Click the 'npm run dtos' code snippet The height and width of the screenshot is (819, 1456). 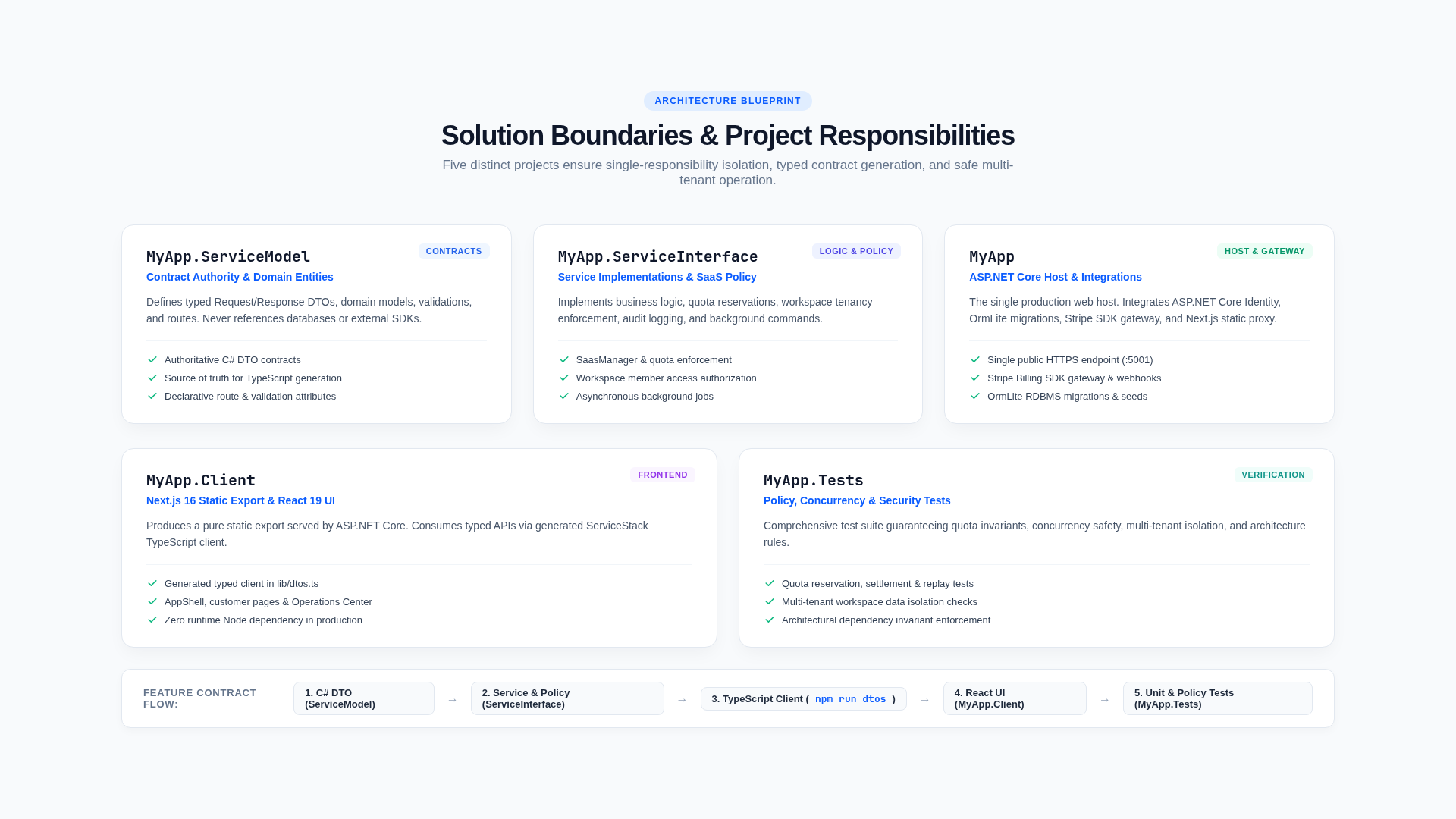click(x=850, y=699)
